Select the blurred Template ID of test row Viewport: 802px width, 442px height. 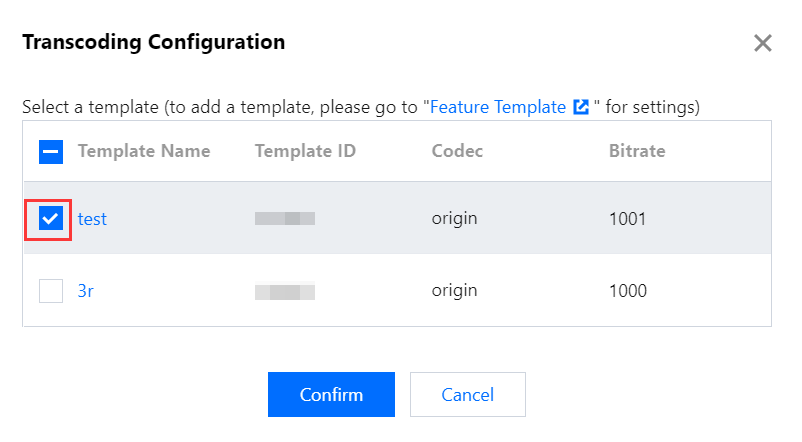pyautogui.click(x=285, y=218)
